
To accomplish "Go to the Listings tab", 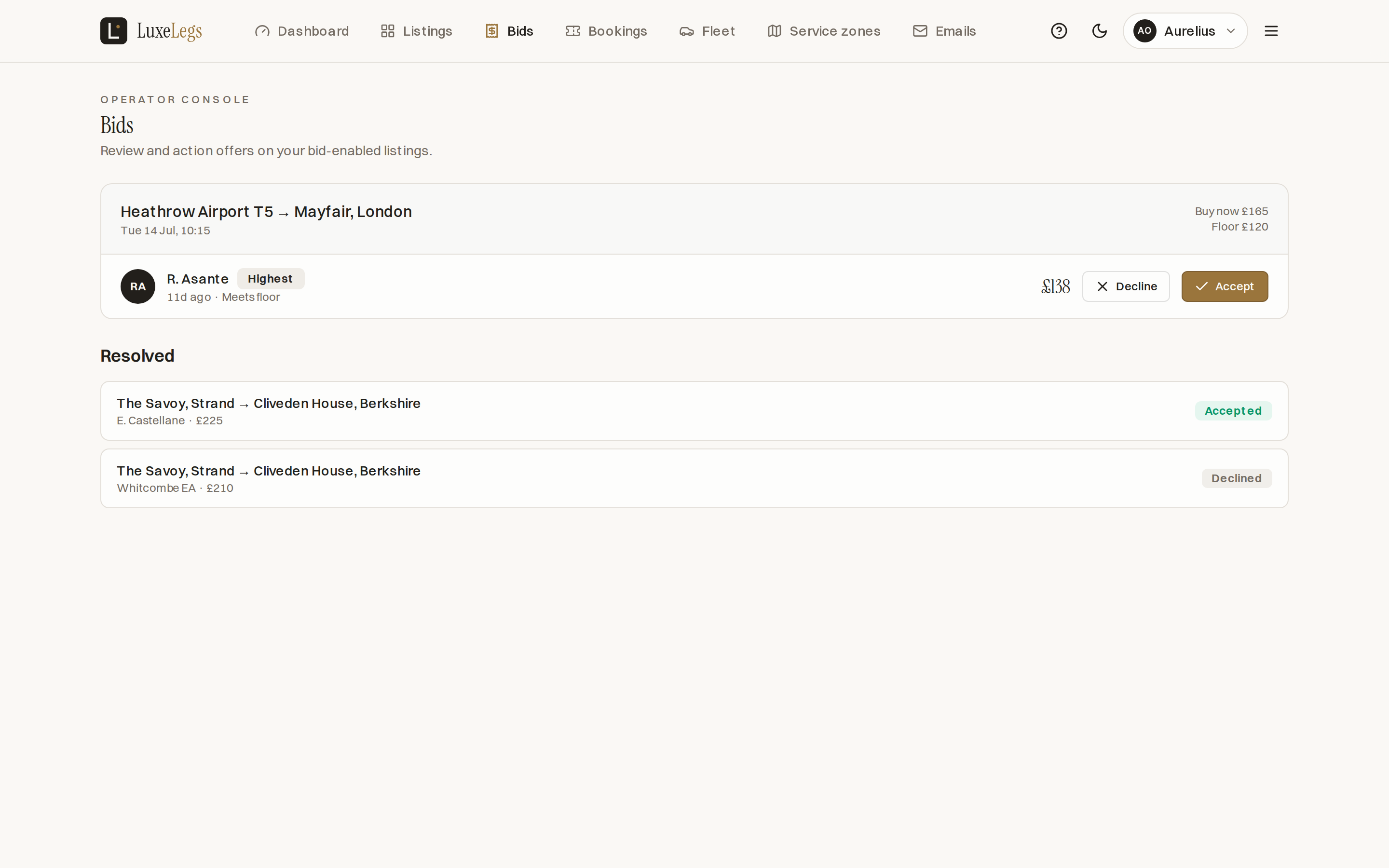I will tap(417, 31).
